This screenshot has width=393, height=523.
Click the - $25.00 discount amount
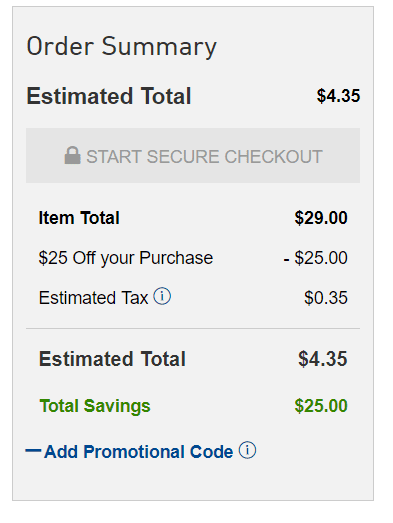(315, 258)
